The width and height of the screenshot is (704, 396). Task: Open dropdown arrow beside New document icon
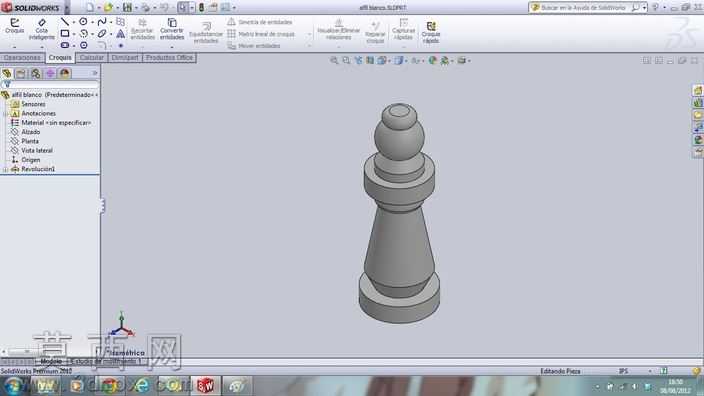pos(99,8)
